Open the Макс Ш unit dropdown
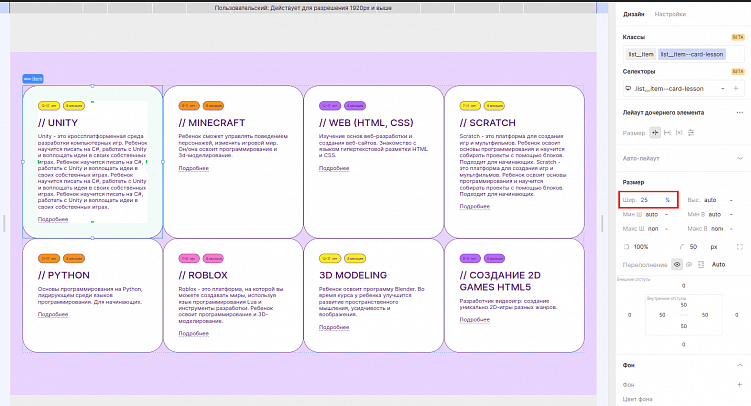Image resolution: width=751 pixels, height=406 pixels. 666,229
